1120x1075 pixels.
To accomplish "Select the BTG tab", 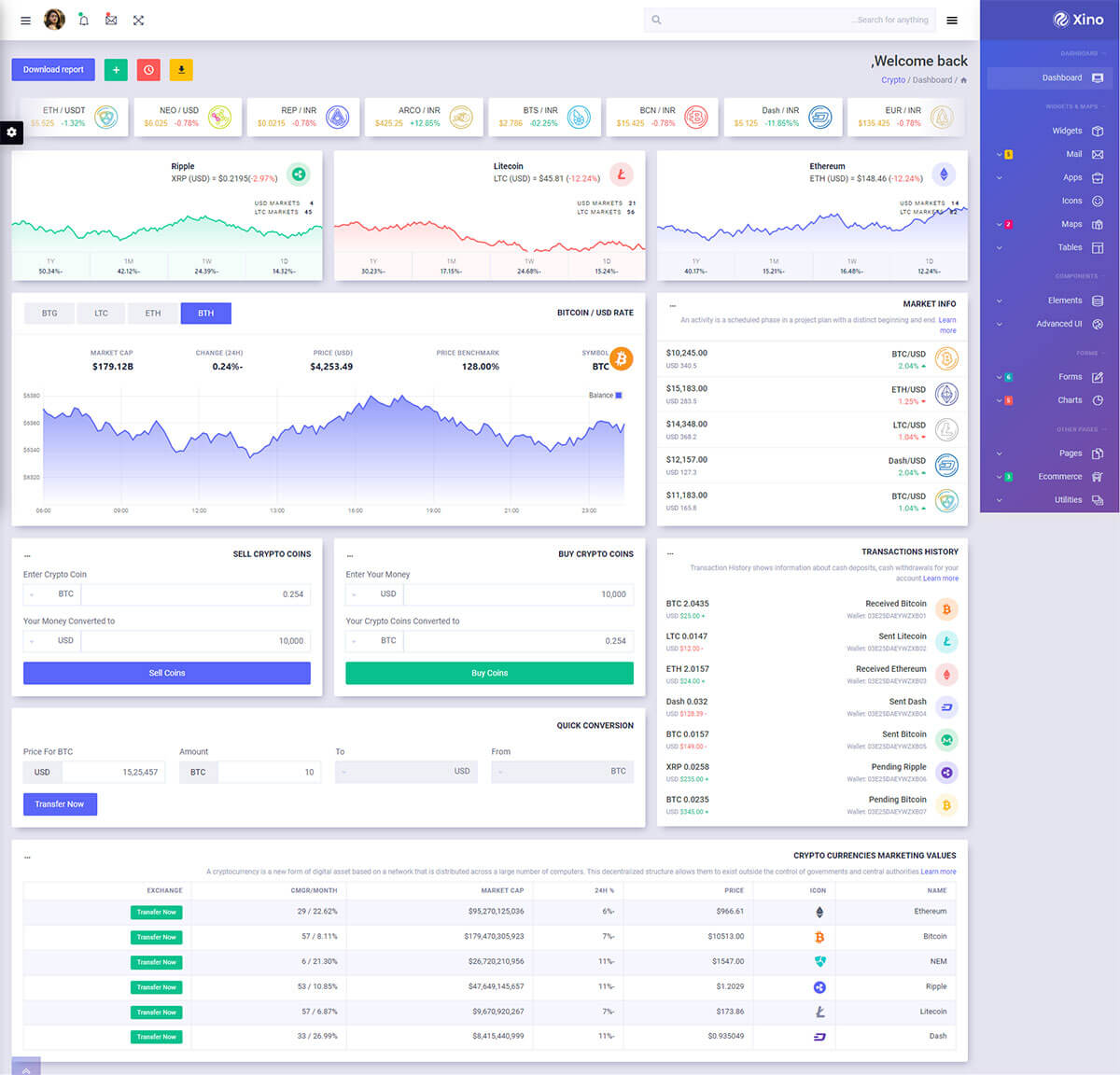I will pos(49,314).
